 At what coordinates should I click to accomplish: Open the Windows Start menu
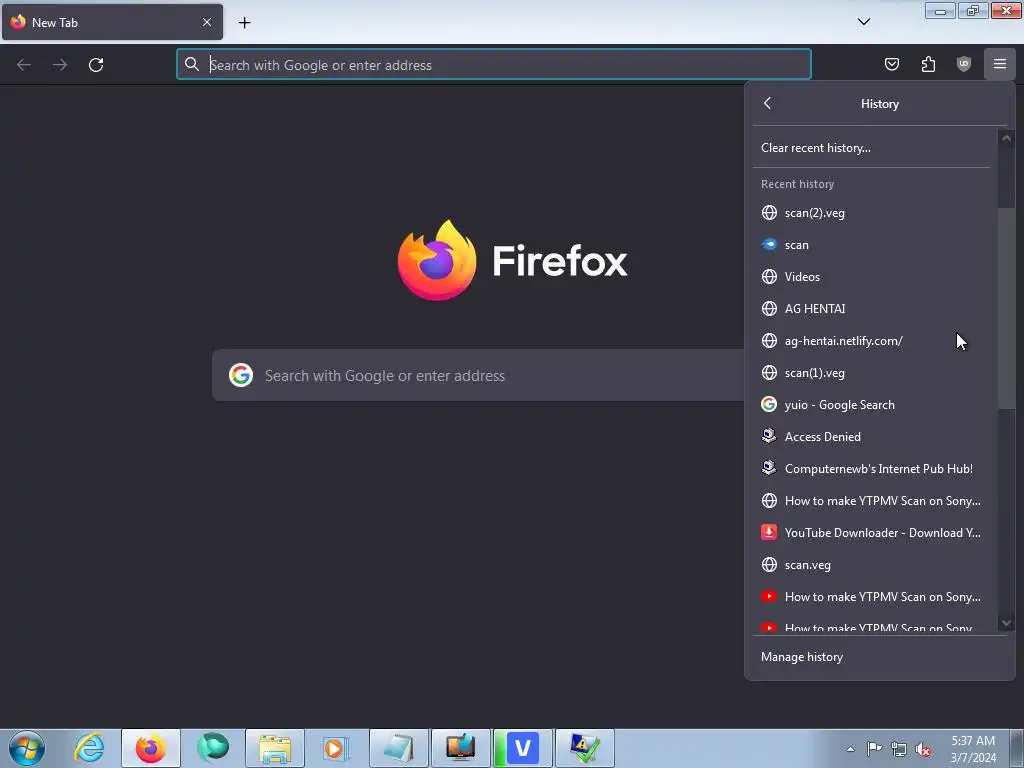click(27, 748)
